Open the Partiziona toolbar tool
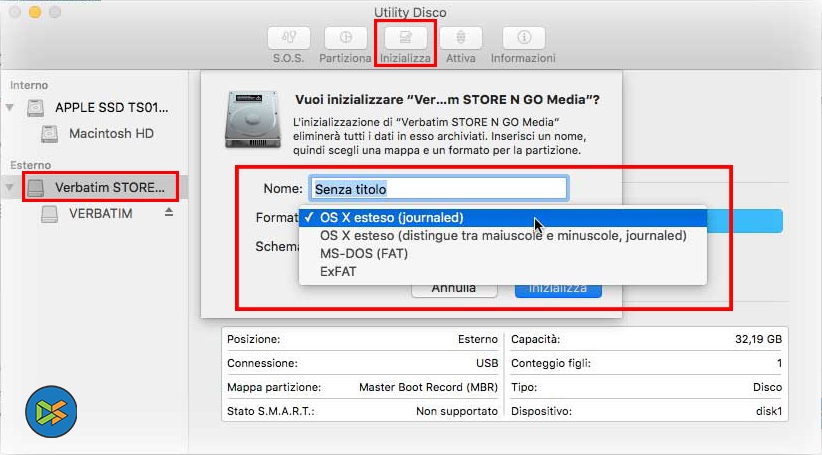 pos(345,38)
